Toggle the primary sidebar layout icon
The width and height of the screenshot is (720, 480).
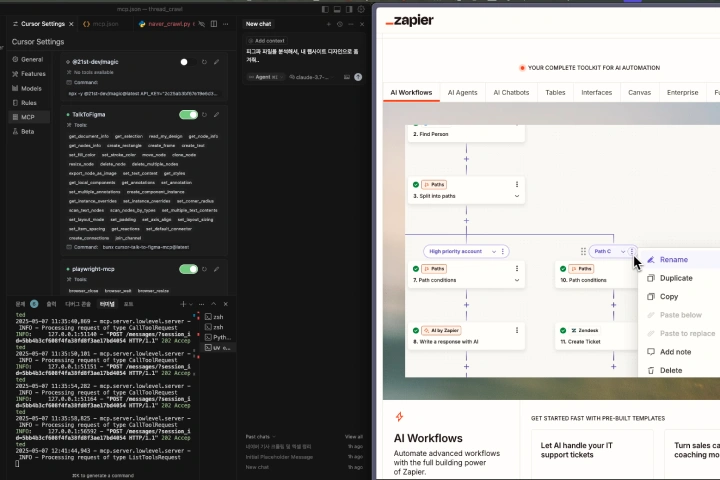pyautogui.click(x=325, y=9)
